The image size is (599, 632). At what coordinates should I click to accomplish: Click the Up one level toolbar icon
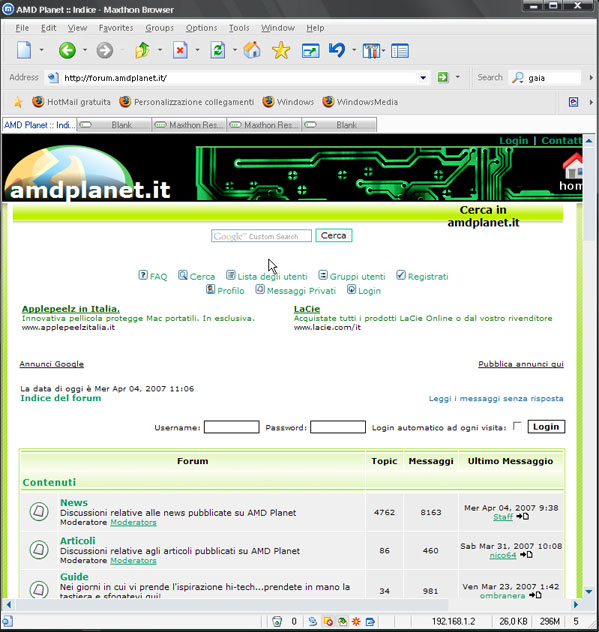pos(142,50)
